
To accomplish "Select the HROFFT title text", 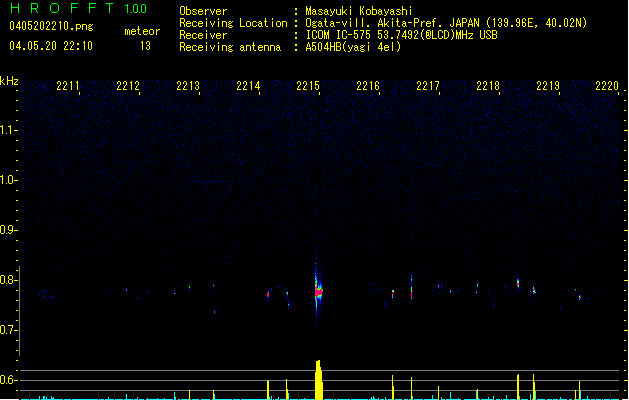I will (60, 9).
